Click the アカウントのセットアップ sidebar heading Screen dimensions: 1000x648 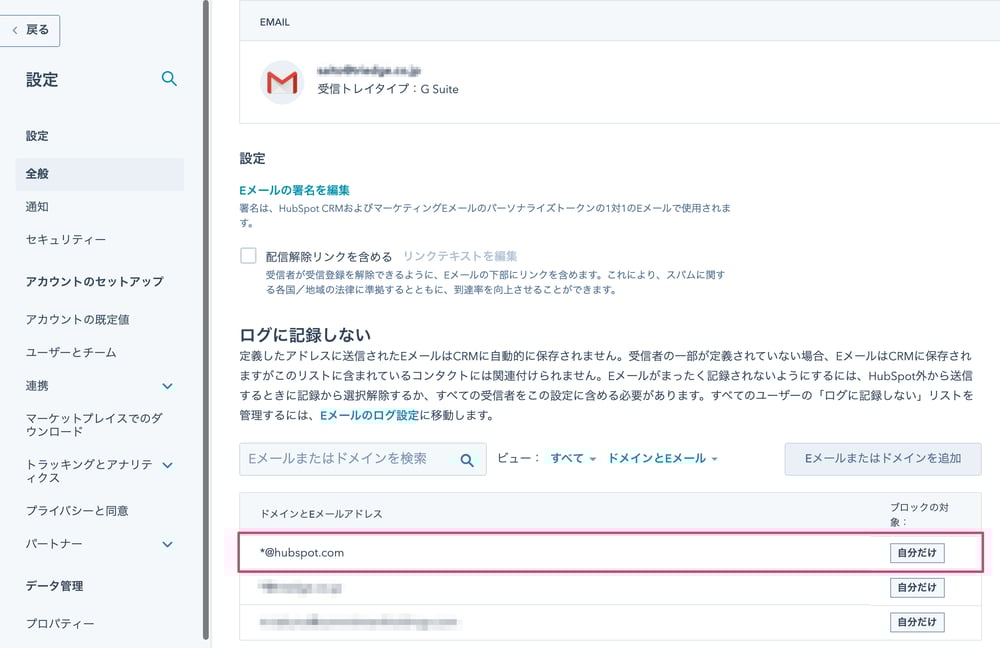[x=94, y=281]
